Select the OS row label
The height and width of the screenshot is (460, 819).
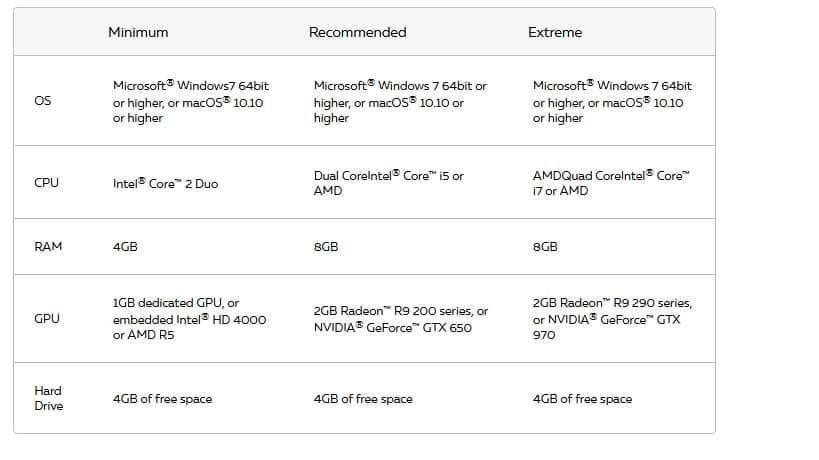click(43, 101)
